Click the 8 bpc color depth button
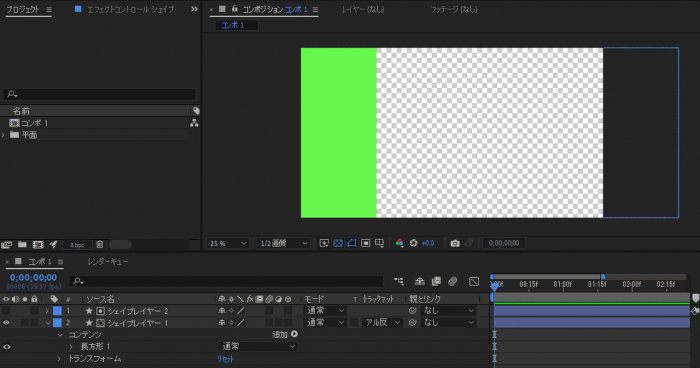This screenshot has width=700, height=368. (x=77, y=245)
